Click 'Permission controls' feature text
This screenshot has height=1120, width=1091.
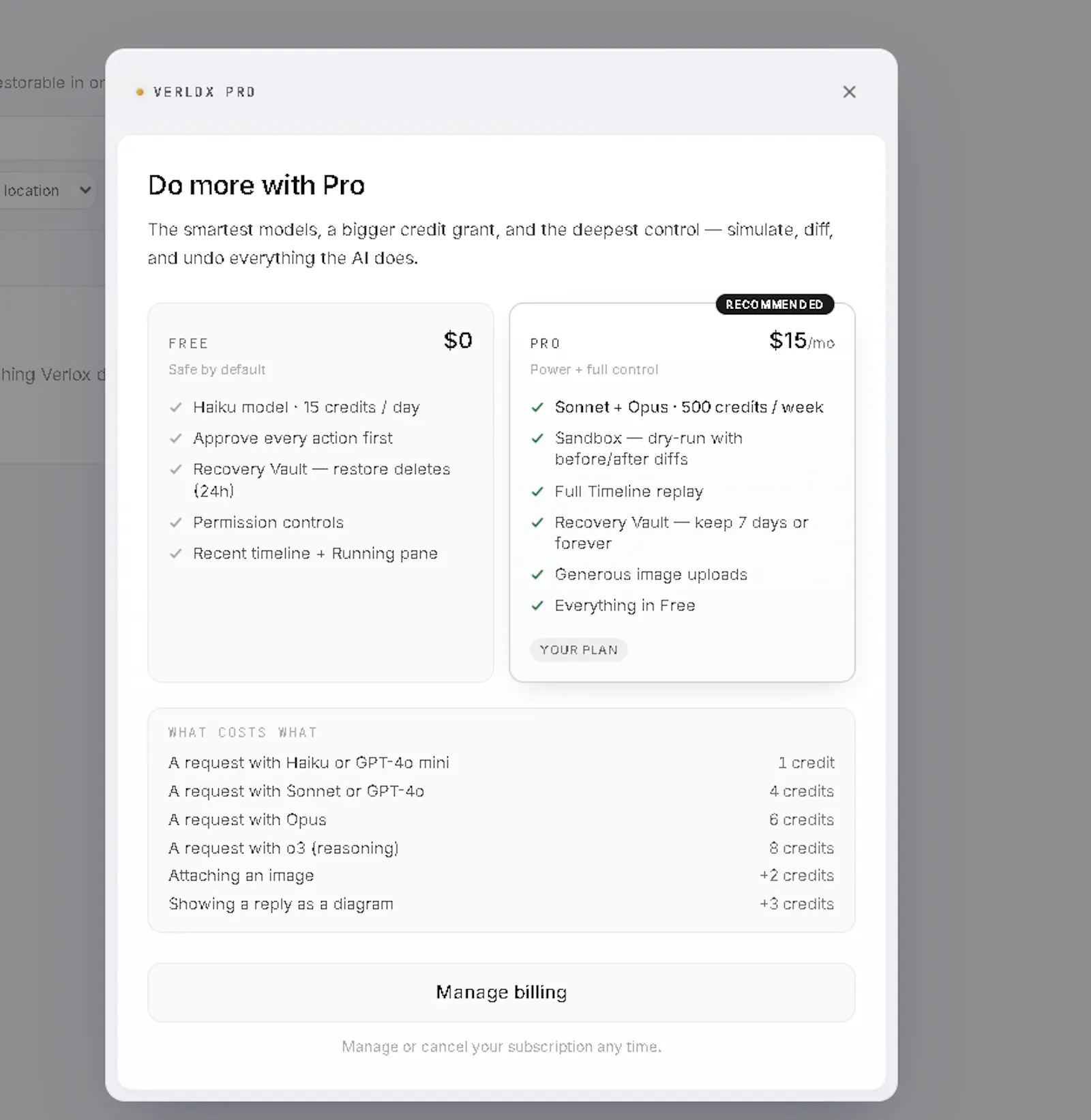coord(268,522)
